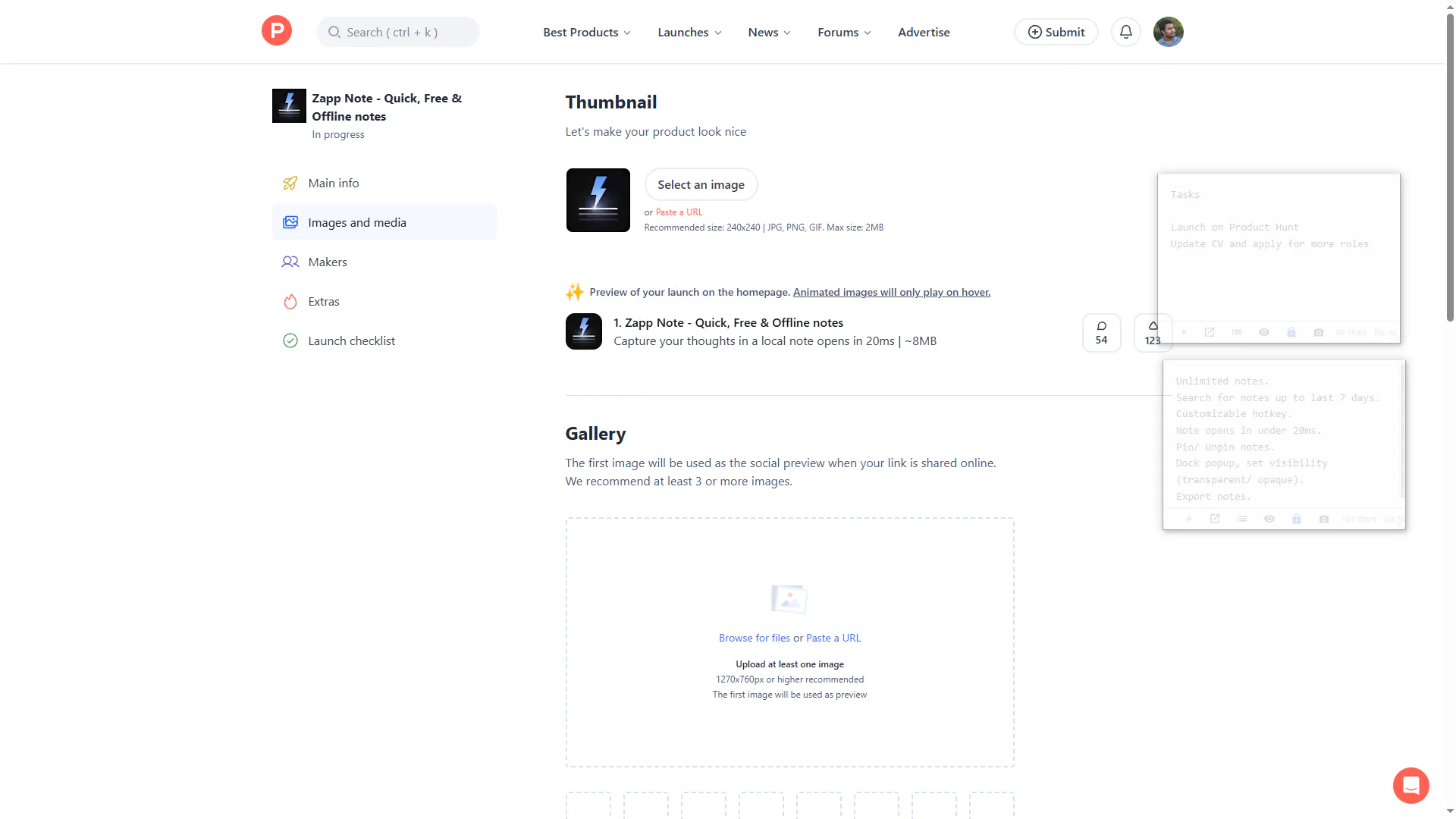Open the chat support bubble
Screen dimensions: 1456x819
point(1411,786)
